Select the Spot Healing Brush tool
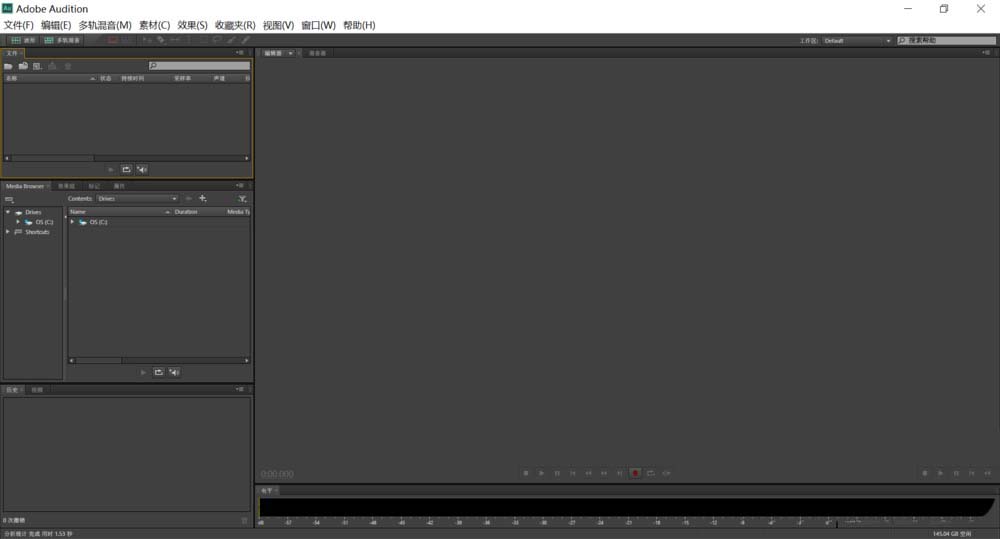 click(x=246, y=40)
